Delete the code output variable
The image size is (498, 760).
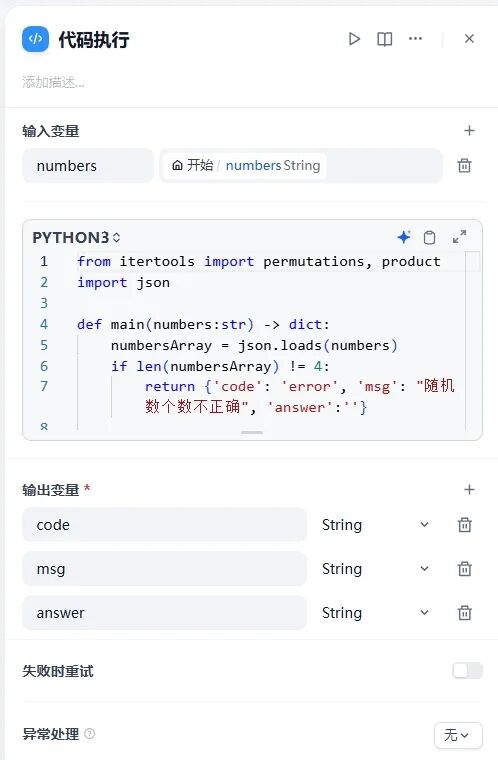coord(465,524)
